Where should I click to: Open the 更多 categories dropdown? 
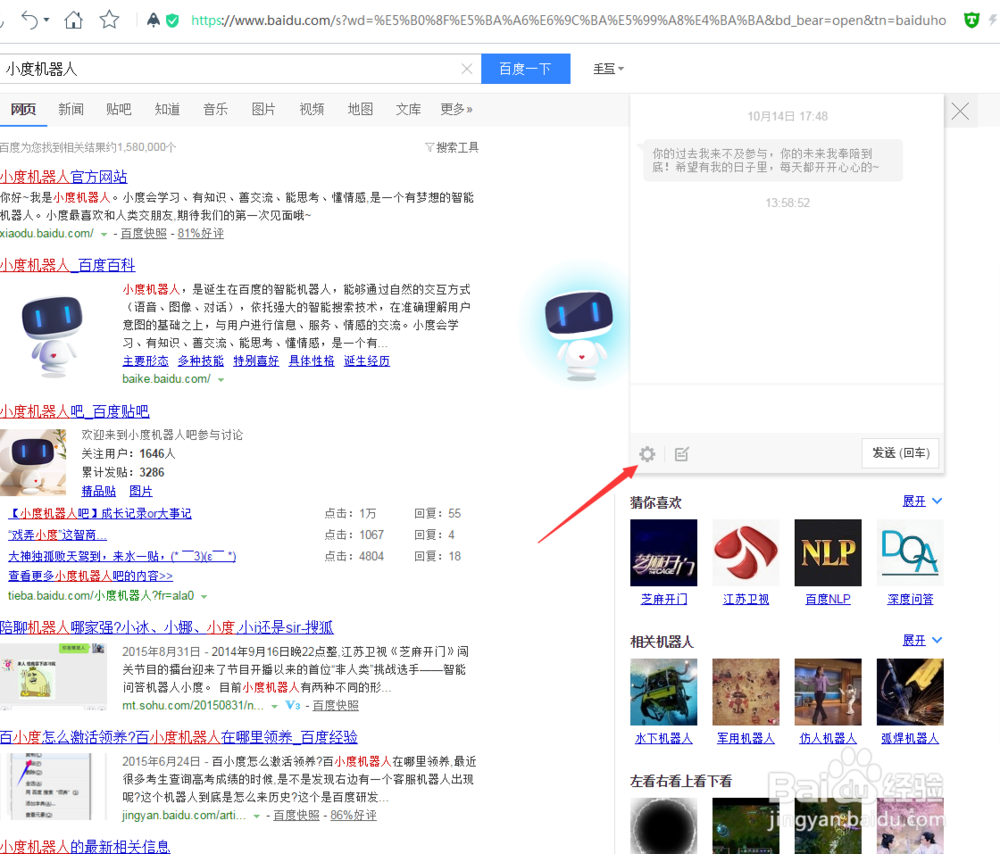(x=451, y=109)
